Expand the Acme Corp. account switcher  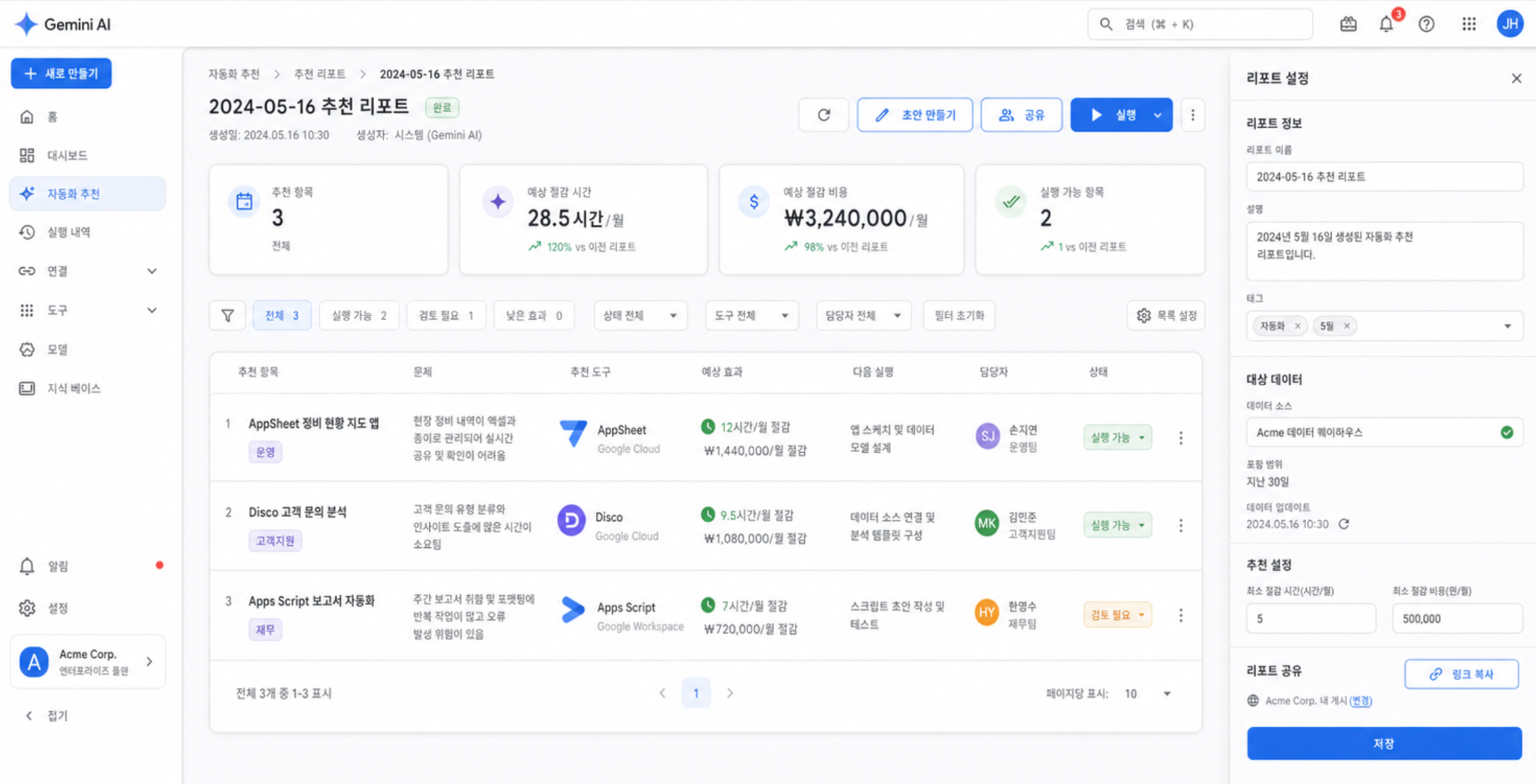point(88,661)
